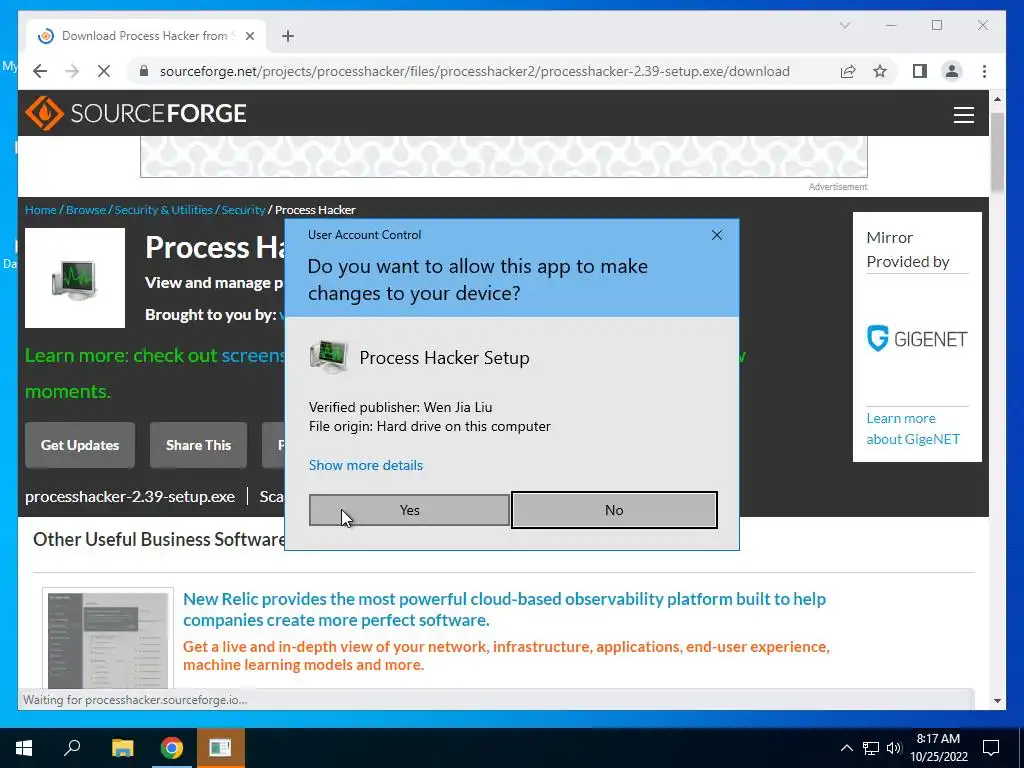The width and height of the screenshot is (1024, 768).
Task: Bookmark this page with star icon
Action: (x=880, y=71)
